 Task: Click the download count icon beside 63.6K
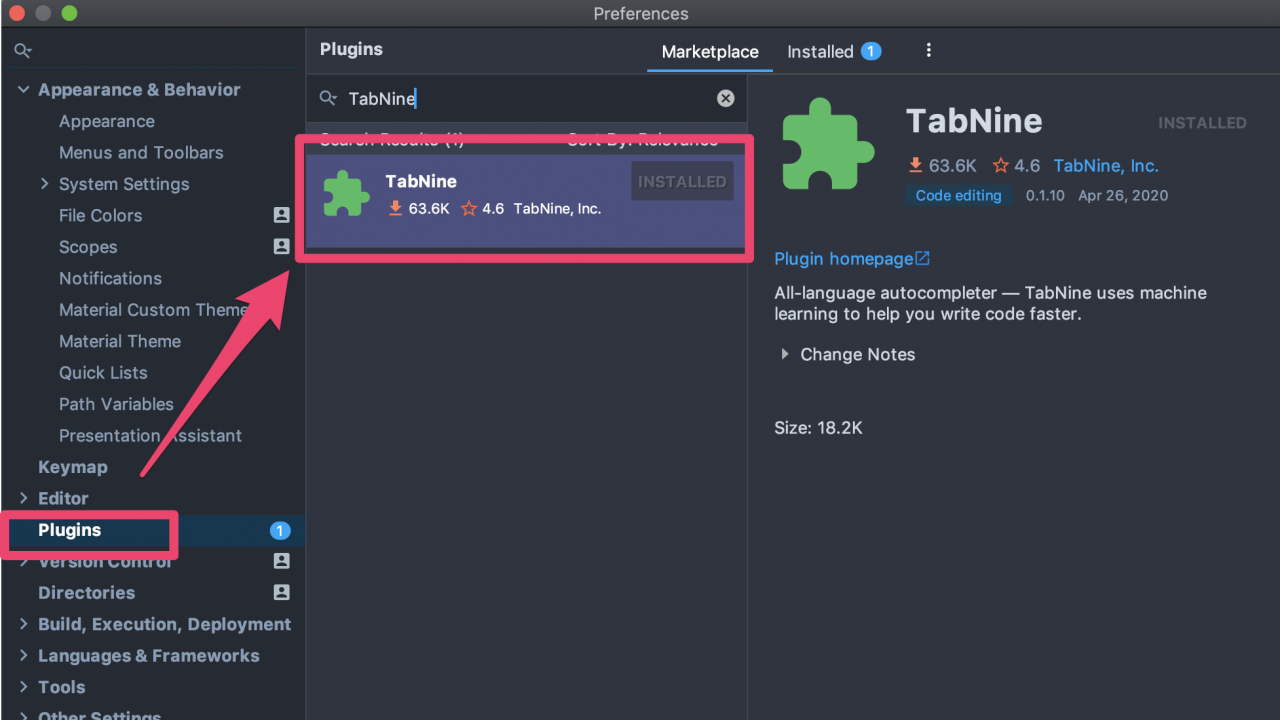(x=917, y=165)
